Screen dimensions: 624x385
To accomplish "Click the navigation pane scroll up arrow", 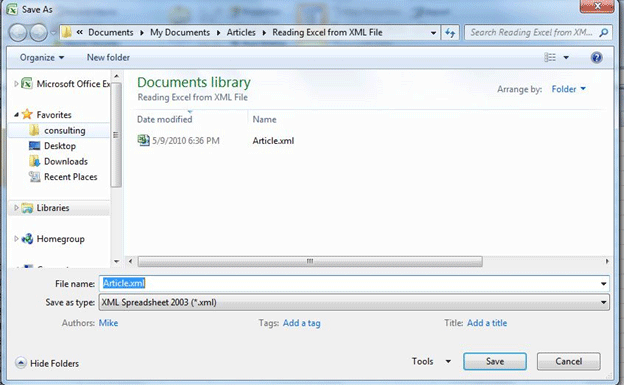I will pyautogui.click(x=116, y=76).
